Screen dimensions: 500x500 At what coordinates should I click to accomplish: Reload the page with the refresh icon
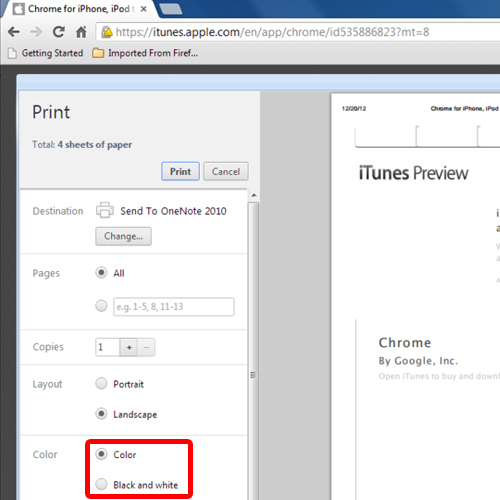point(59,32)
